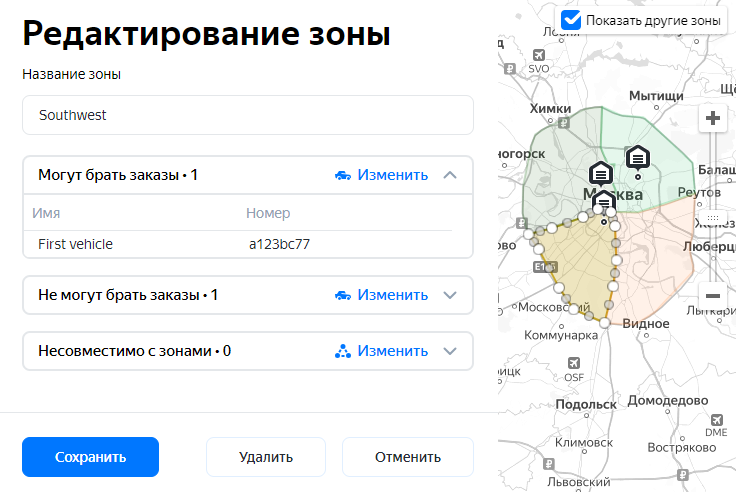Uncheck 'Показать другие зоны' checkbox
Viewport: 736px width, 492px height.
[x=572, y=20]
